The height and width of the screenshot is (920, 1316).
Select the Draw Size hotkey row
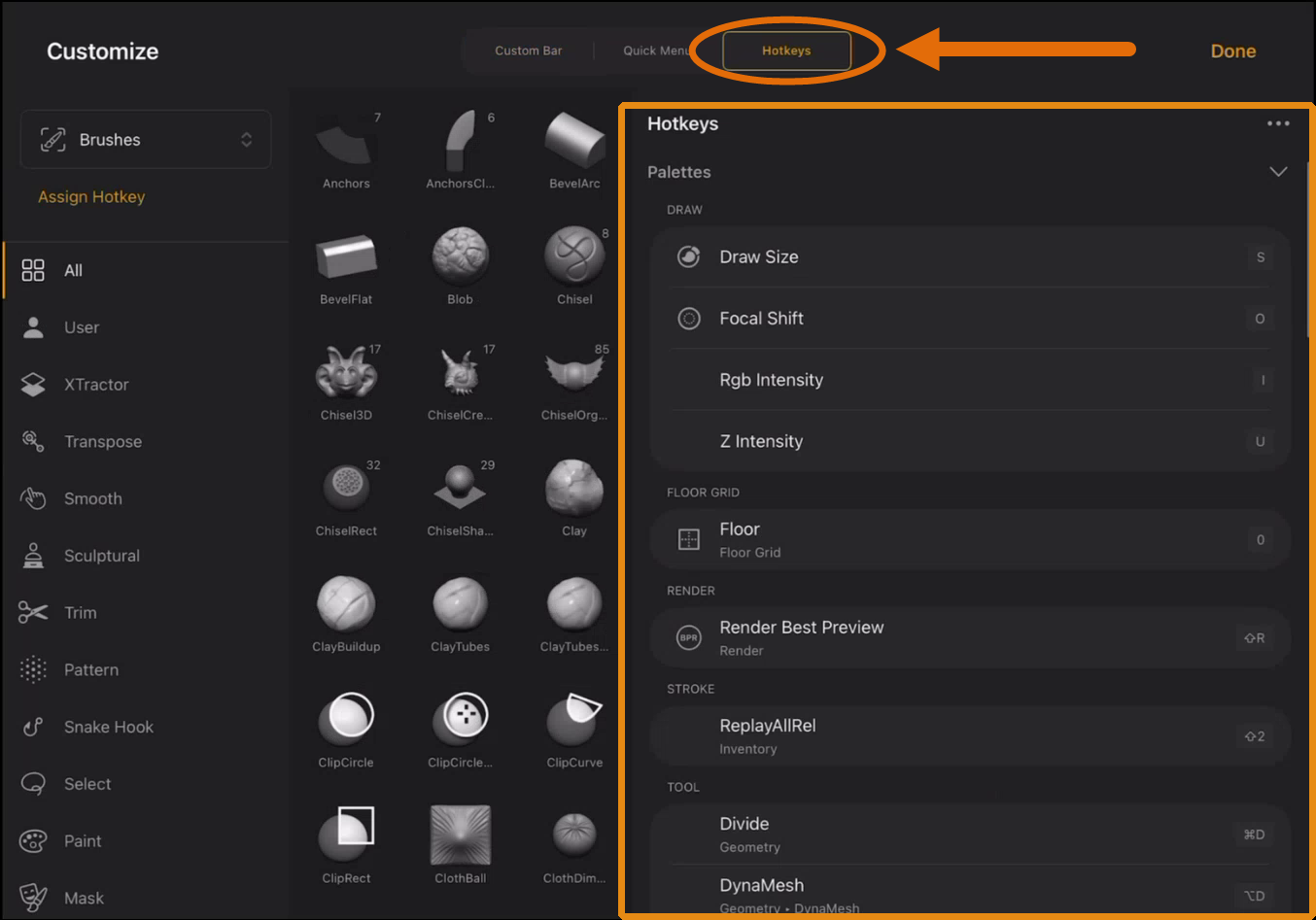coord(970,257)
